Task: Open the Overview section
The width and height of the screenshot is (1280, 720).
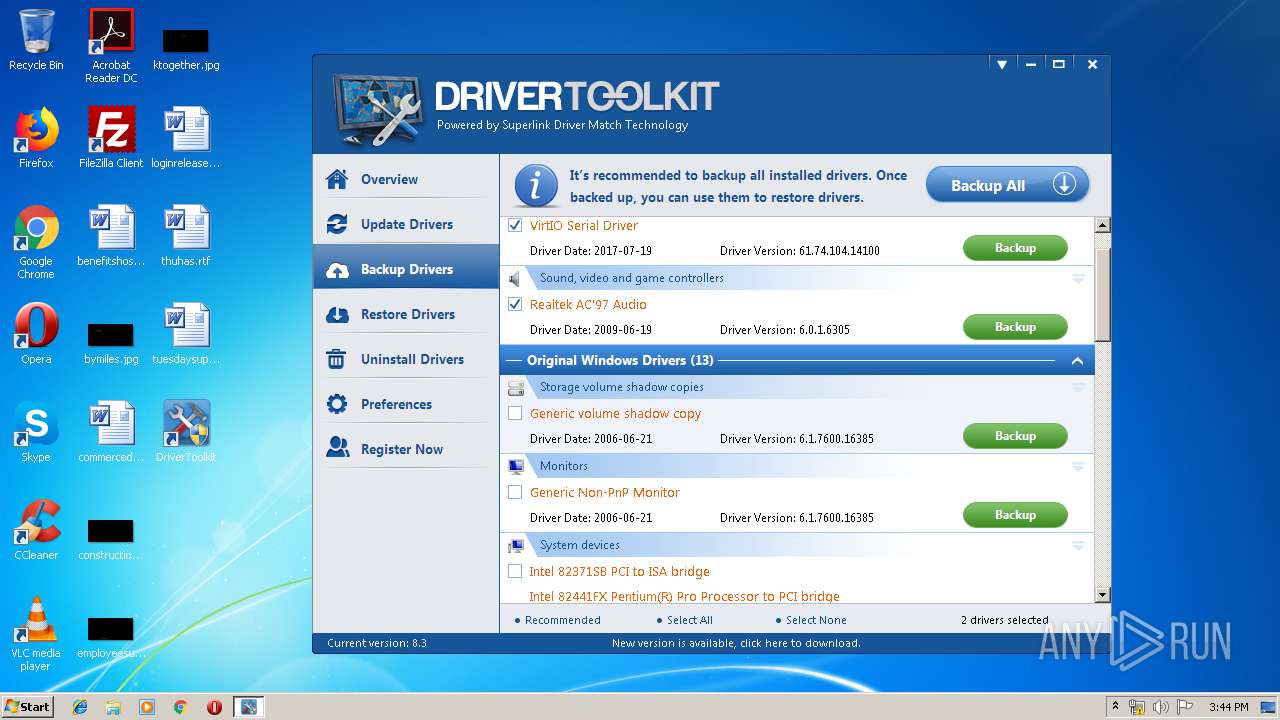Action: click(x=406, y=179)
